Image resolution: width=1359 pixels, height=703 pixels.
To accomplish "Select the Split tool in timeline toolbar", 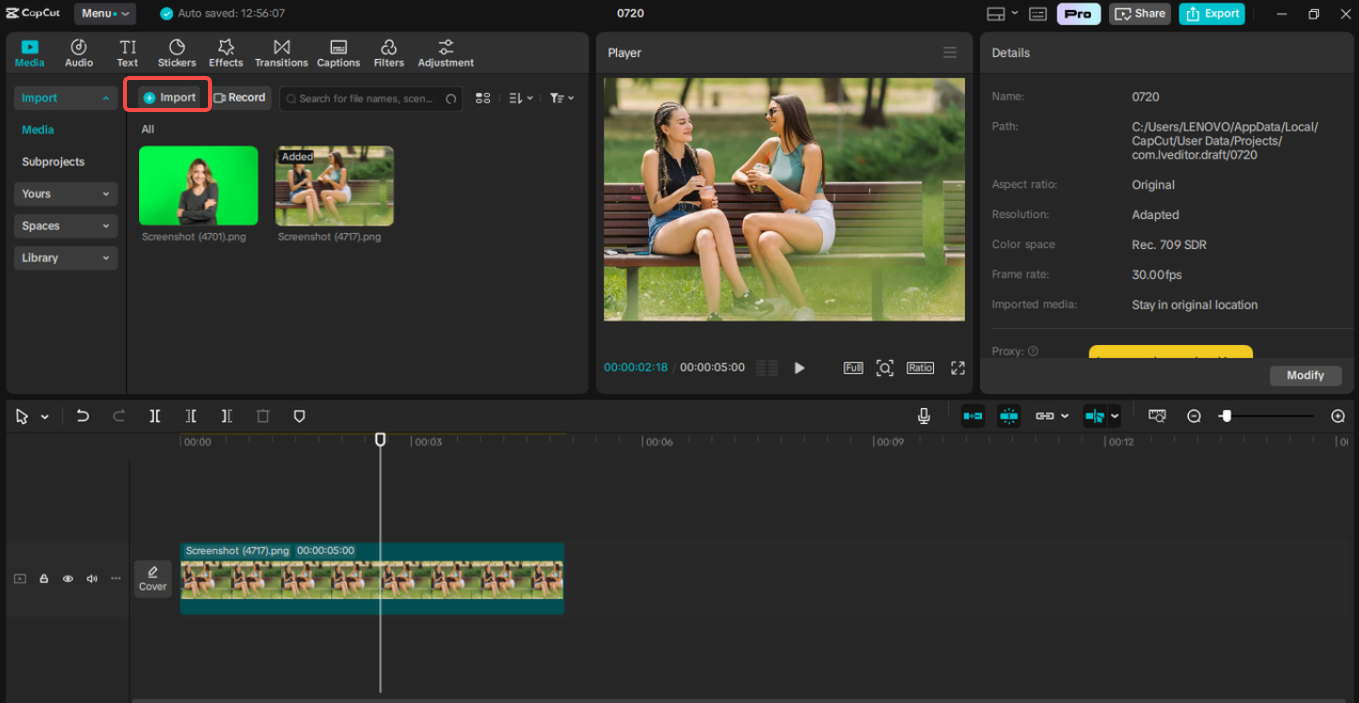I will tap(155, 415).
